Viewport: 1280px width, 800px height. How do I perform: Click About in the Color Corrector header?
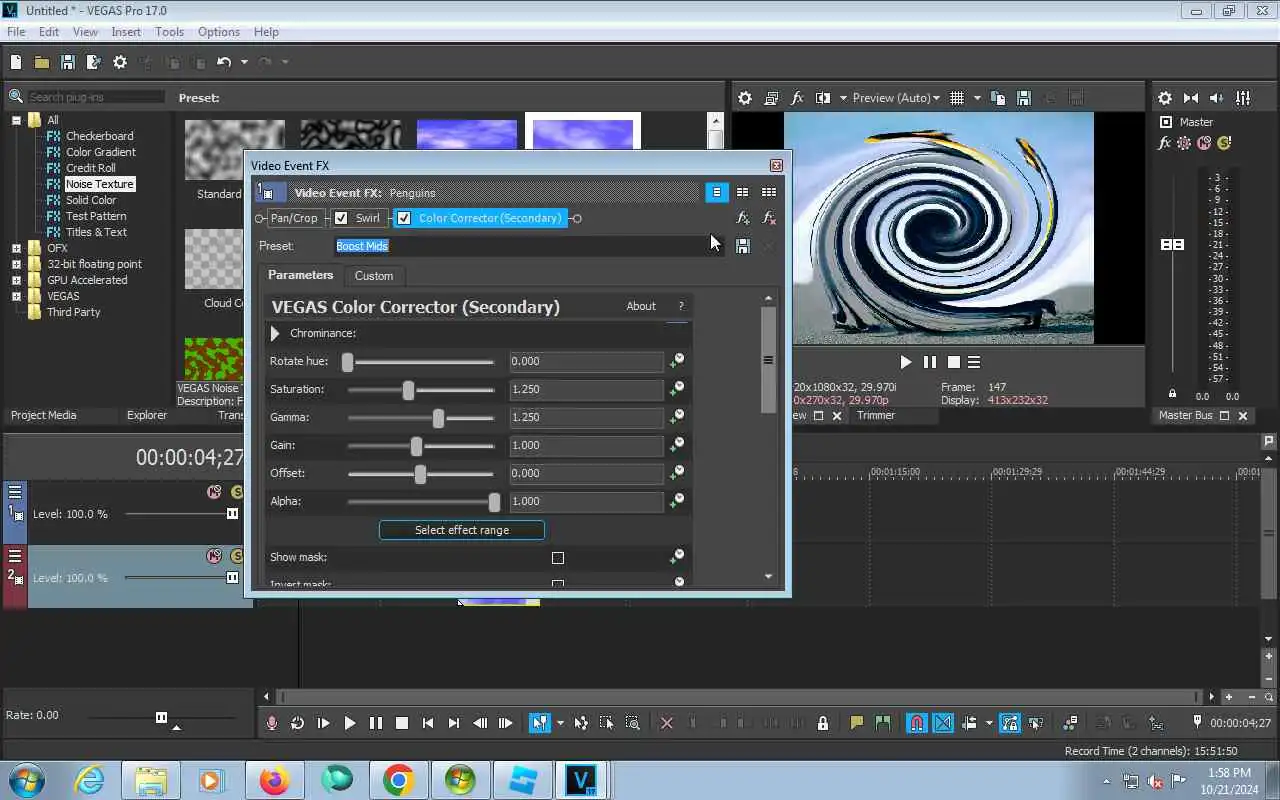pos(641,306)
